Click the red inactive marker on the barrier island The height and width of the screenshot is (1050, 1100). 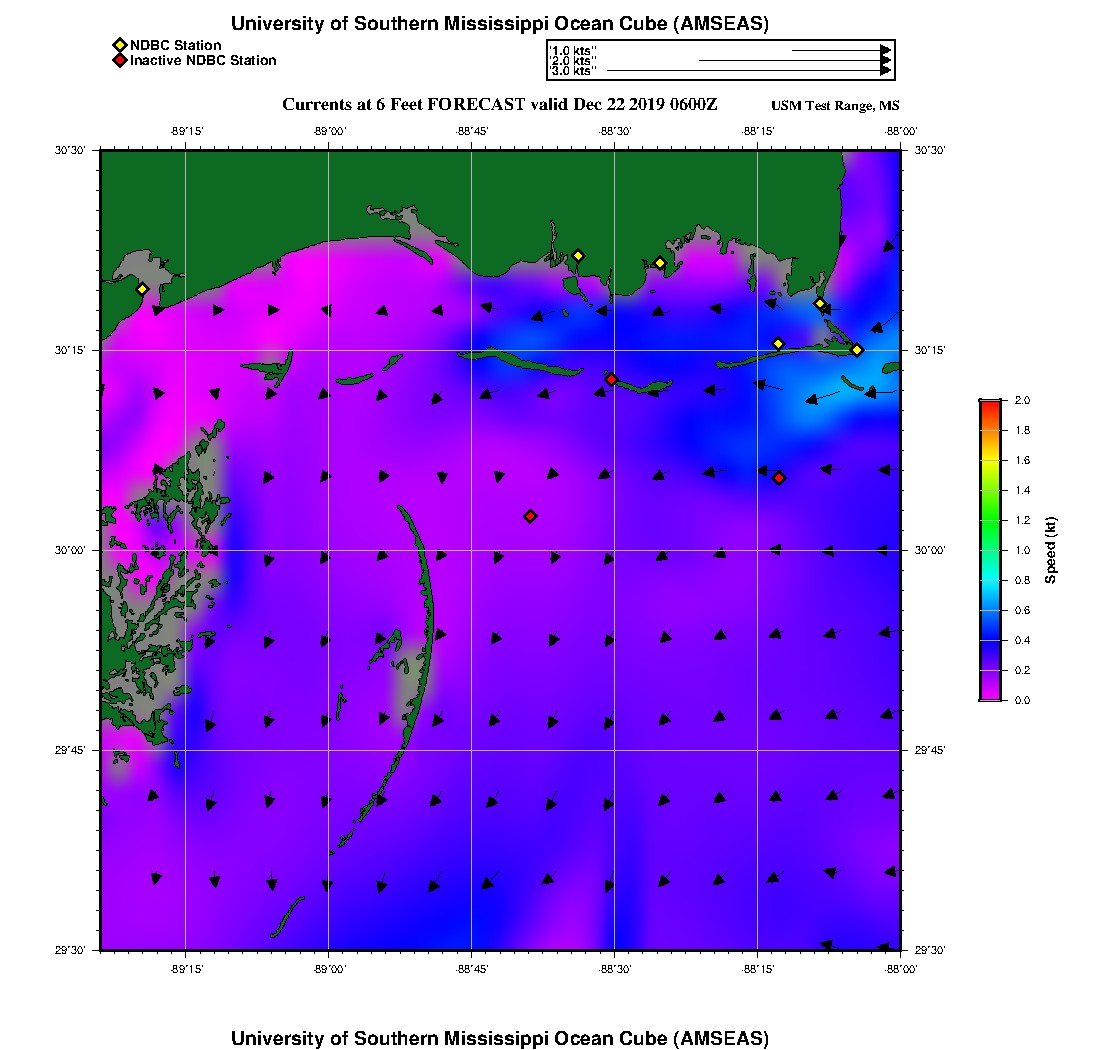click(611, 379)
